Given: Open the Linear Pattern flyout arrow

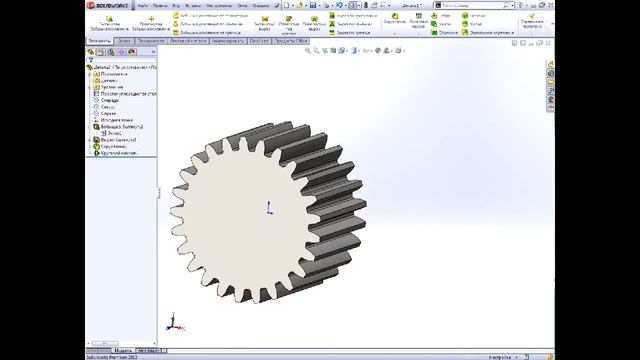Looking at the screenshot, I should [418, 34].
